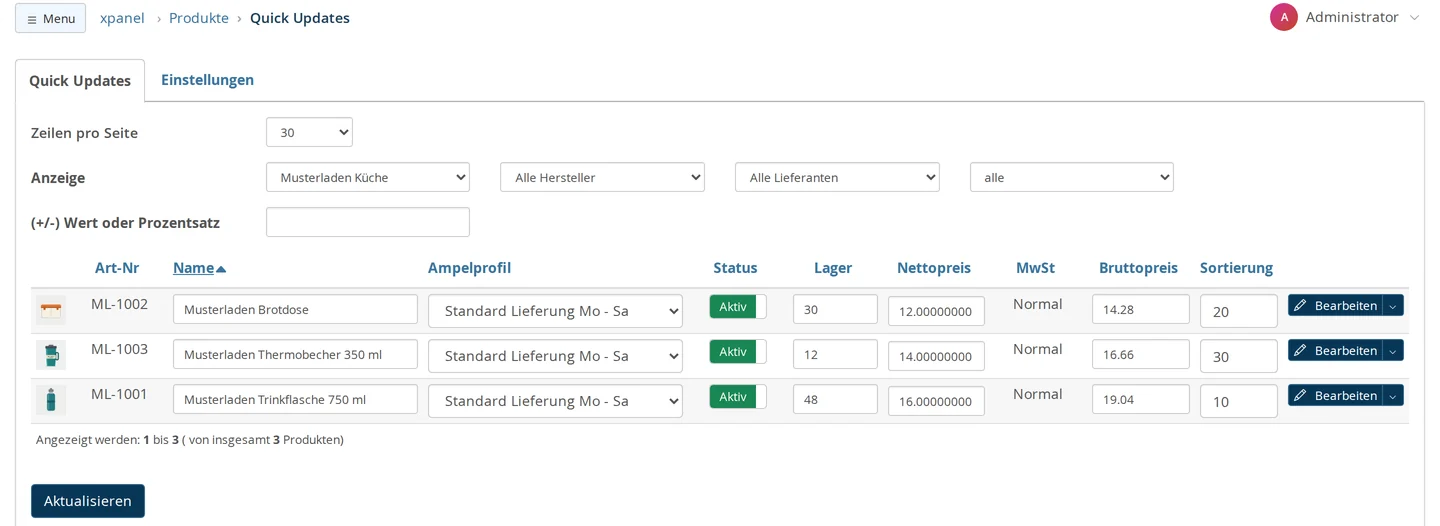Click Bearbeiten for Musterladen Thermobecher
Image resolution: width=1440 pixels, height=526 pixels.
pos(1335,350)
